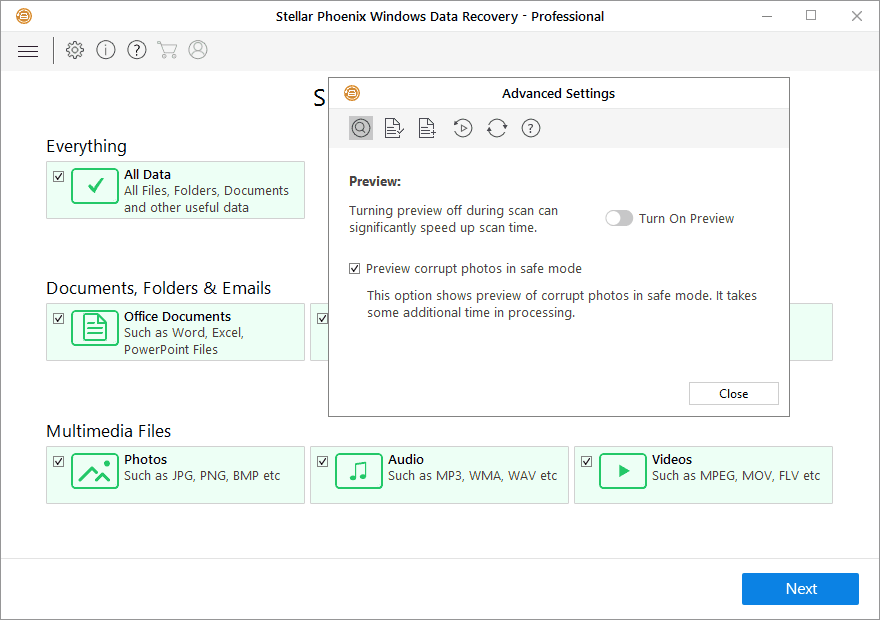The image size is (880, 620).
Task: Deselect the Photos checkbox
Action: click(59, 461)
